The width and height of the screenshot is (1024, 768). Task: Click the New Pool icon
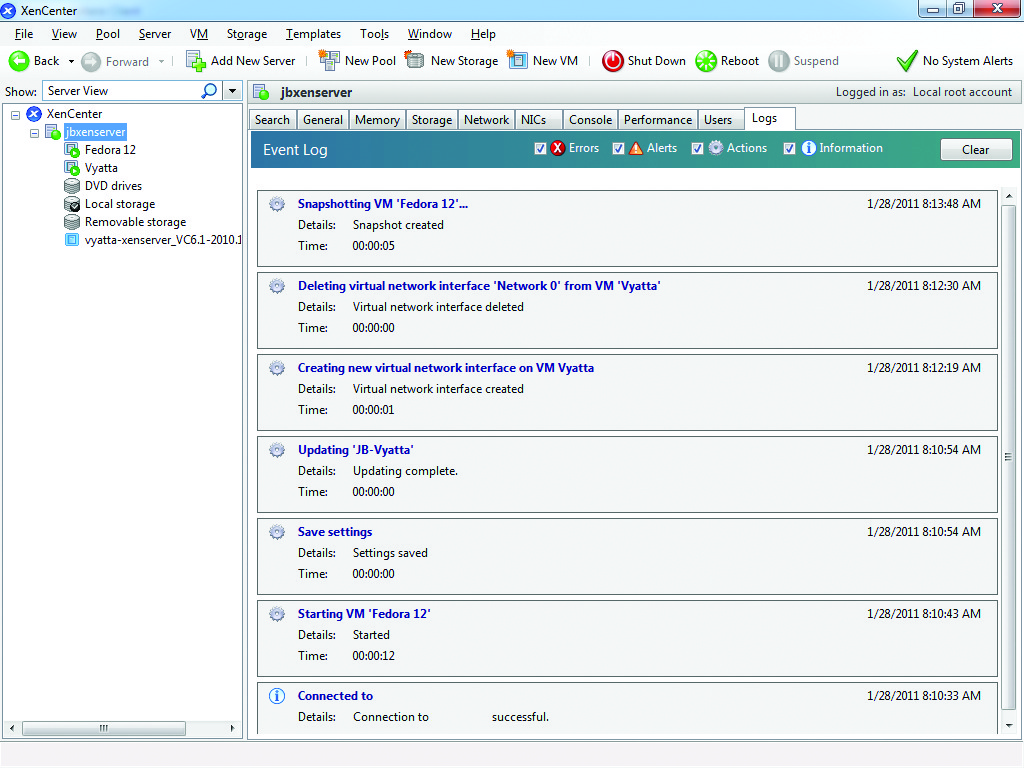point(328,60)
